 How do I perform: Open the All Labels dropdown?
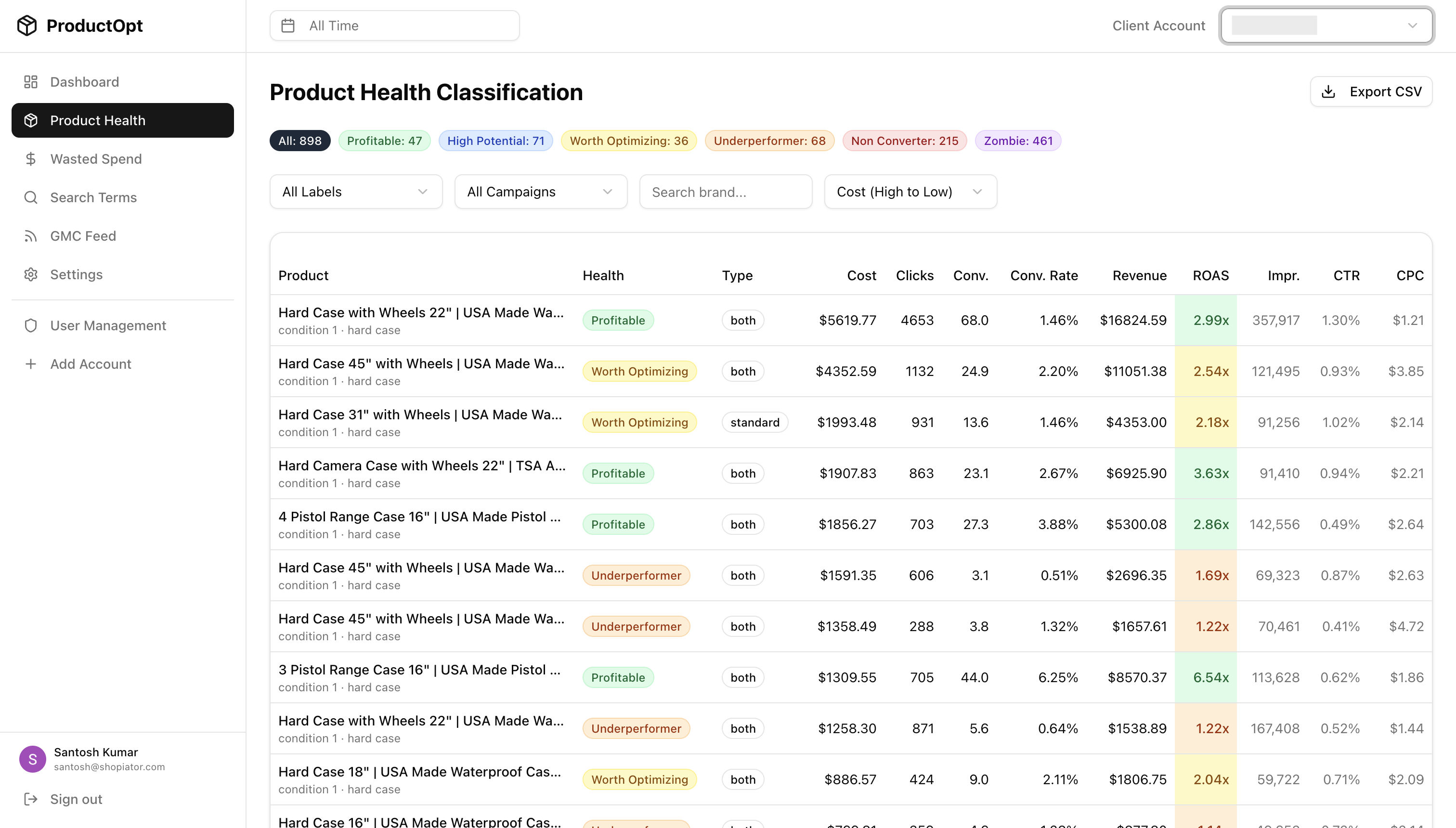tap(356, 192)
